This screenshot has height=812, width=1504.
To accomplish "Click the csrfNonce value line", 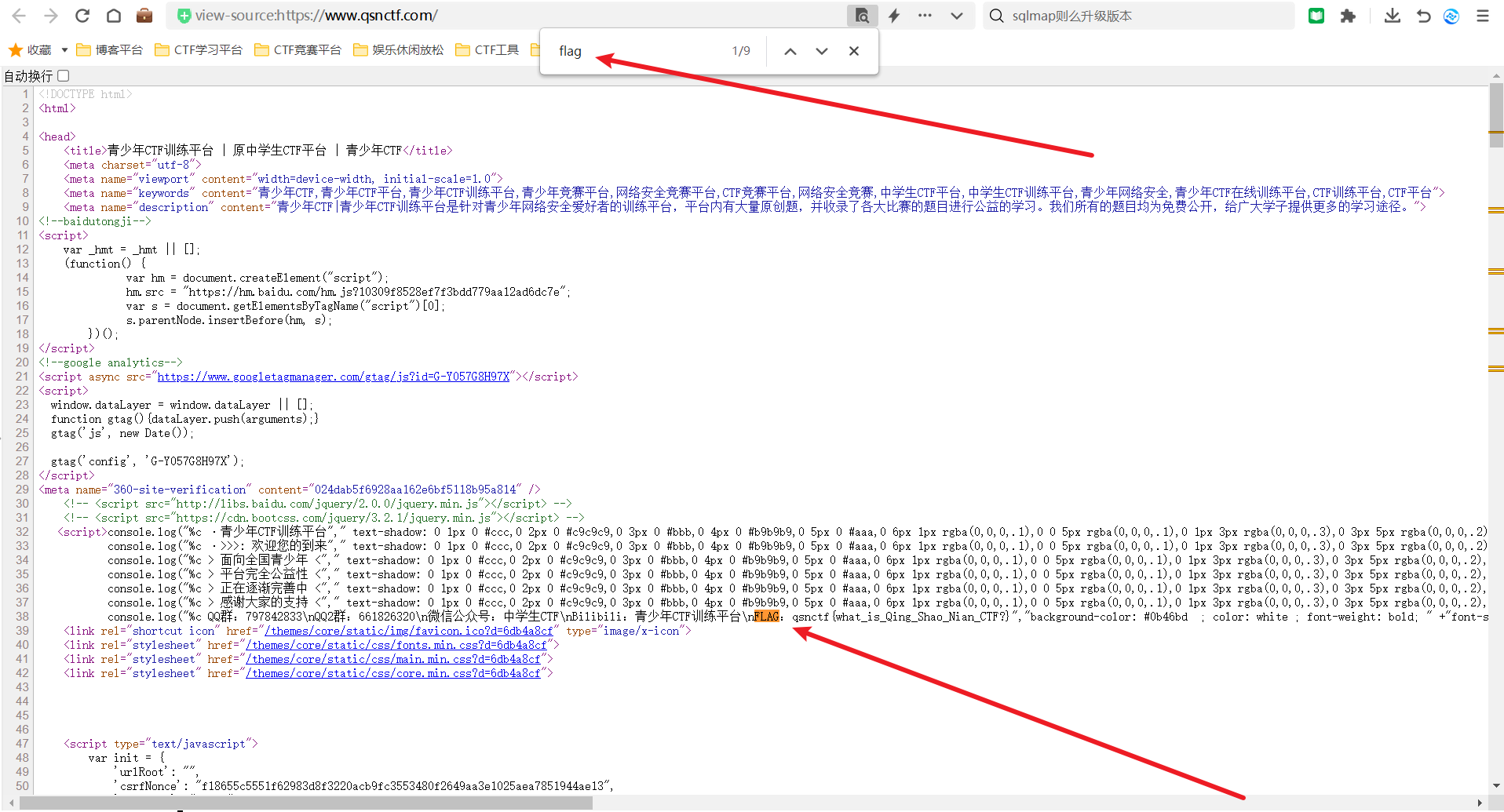I will click(x=364, y=786).
